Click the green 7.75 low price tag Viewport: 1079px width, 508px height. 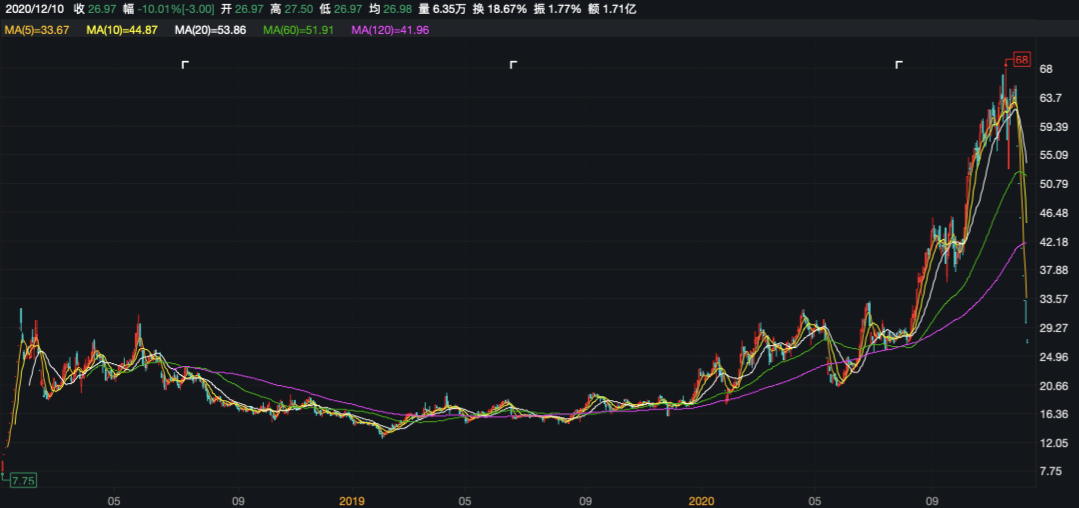[x=23, y=480]
